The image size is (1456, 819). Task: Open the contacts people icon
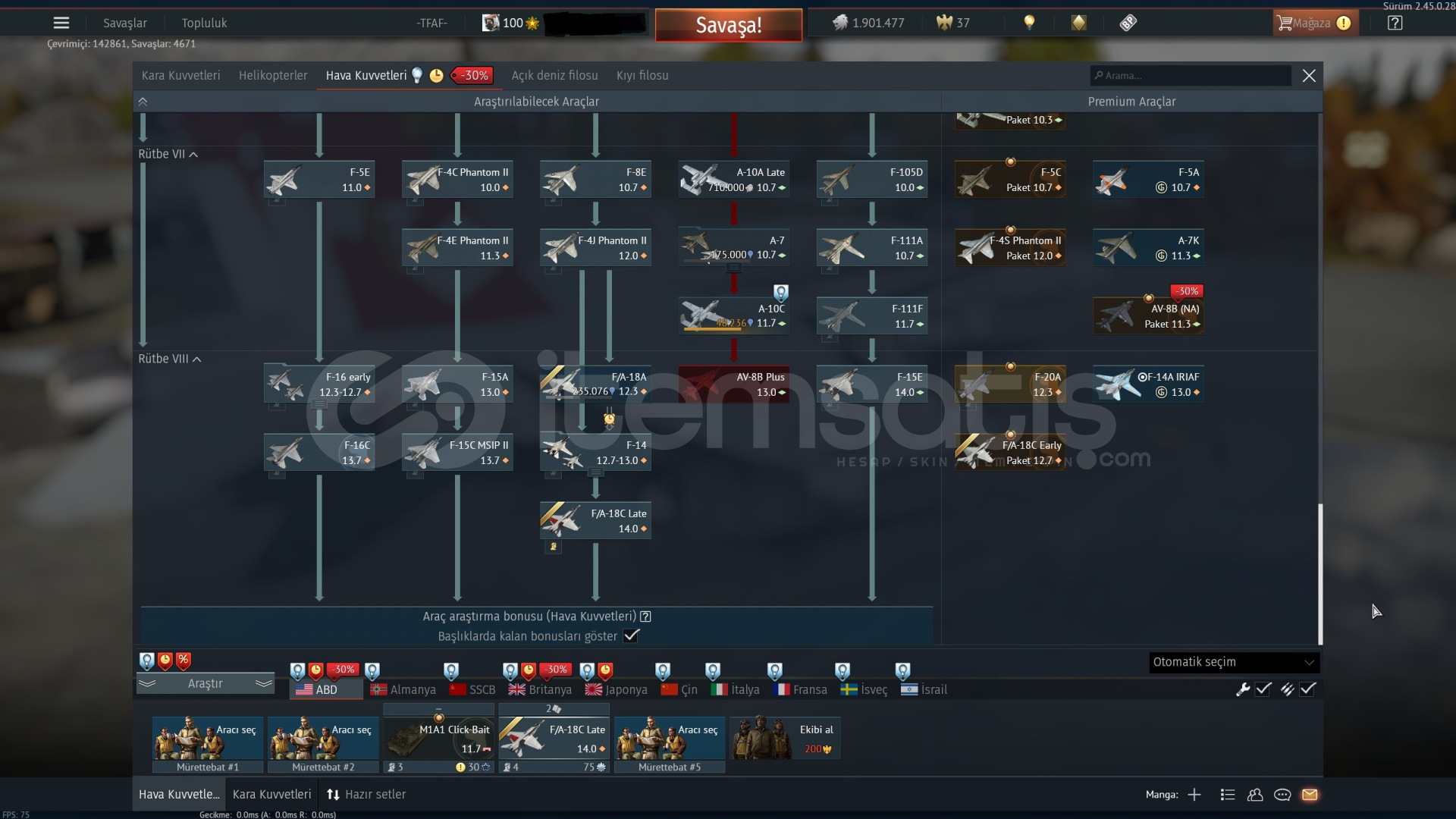[1255, 795]
